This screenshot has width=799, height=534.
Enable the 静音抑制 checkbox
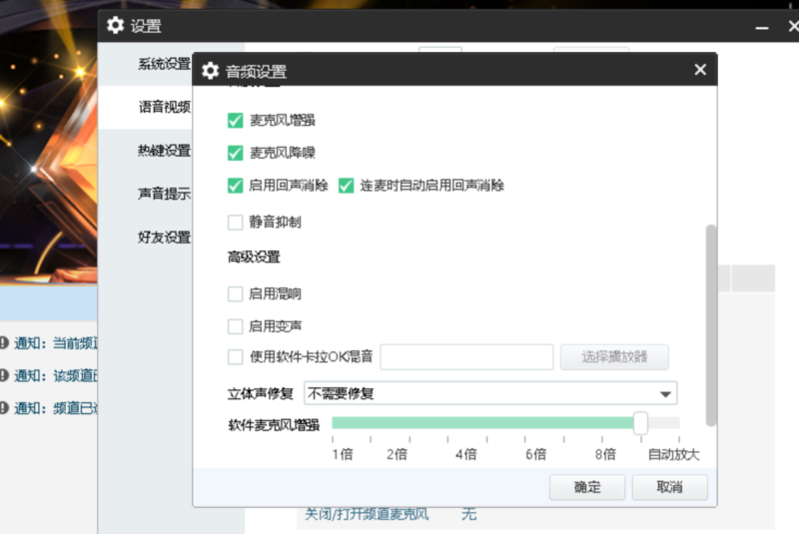coord(235,222)
